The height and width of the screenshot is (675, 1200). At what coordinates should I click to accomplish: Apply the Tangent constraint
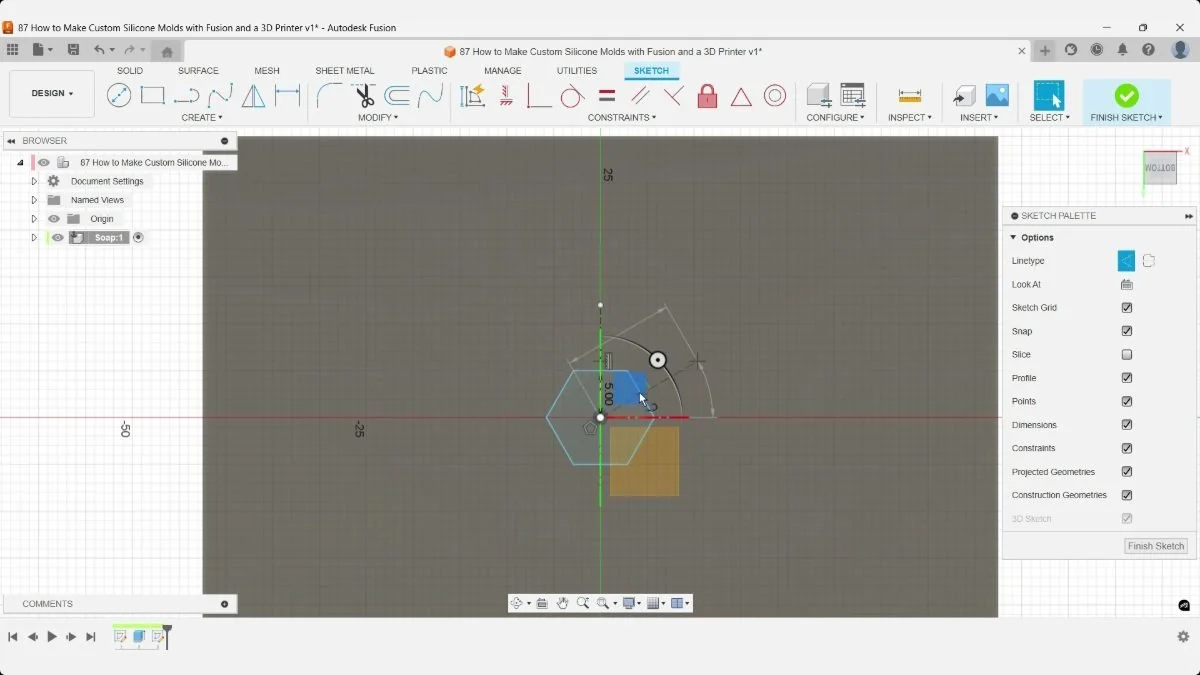coord(572,96)
